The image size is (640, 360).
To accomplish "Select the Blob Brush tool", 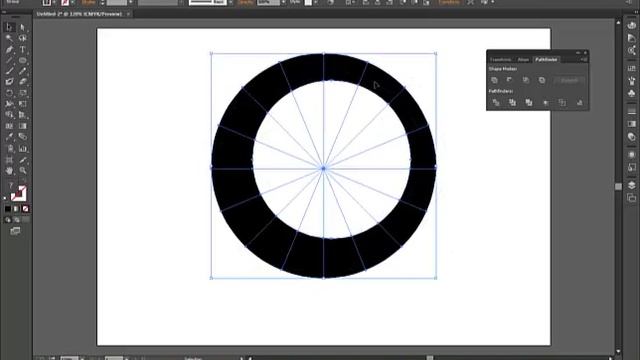I will 9,82.
